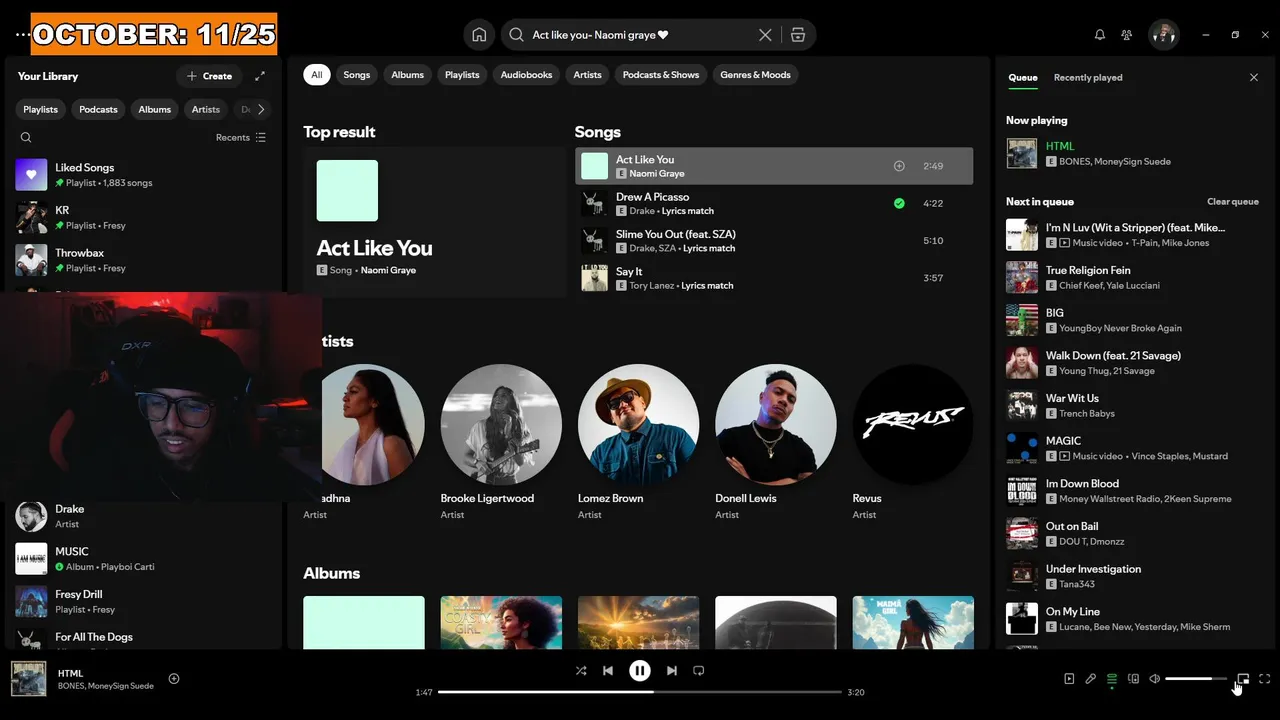The width and height of the screenshot is (1280, 720).
Task: Skip to next track
Action: [672, 671]
